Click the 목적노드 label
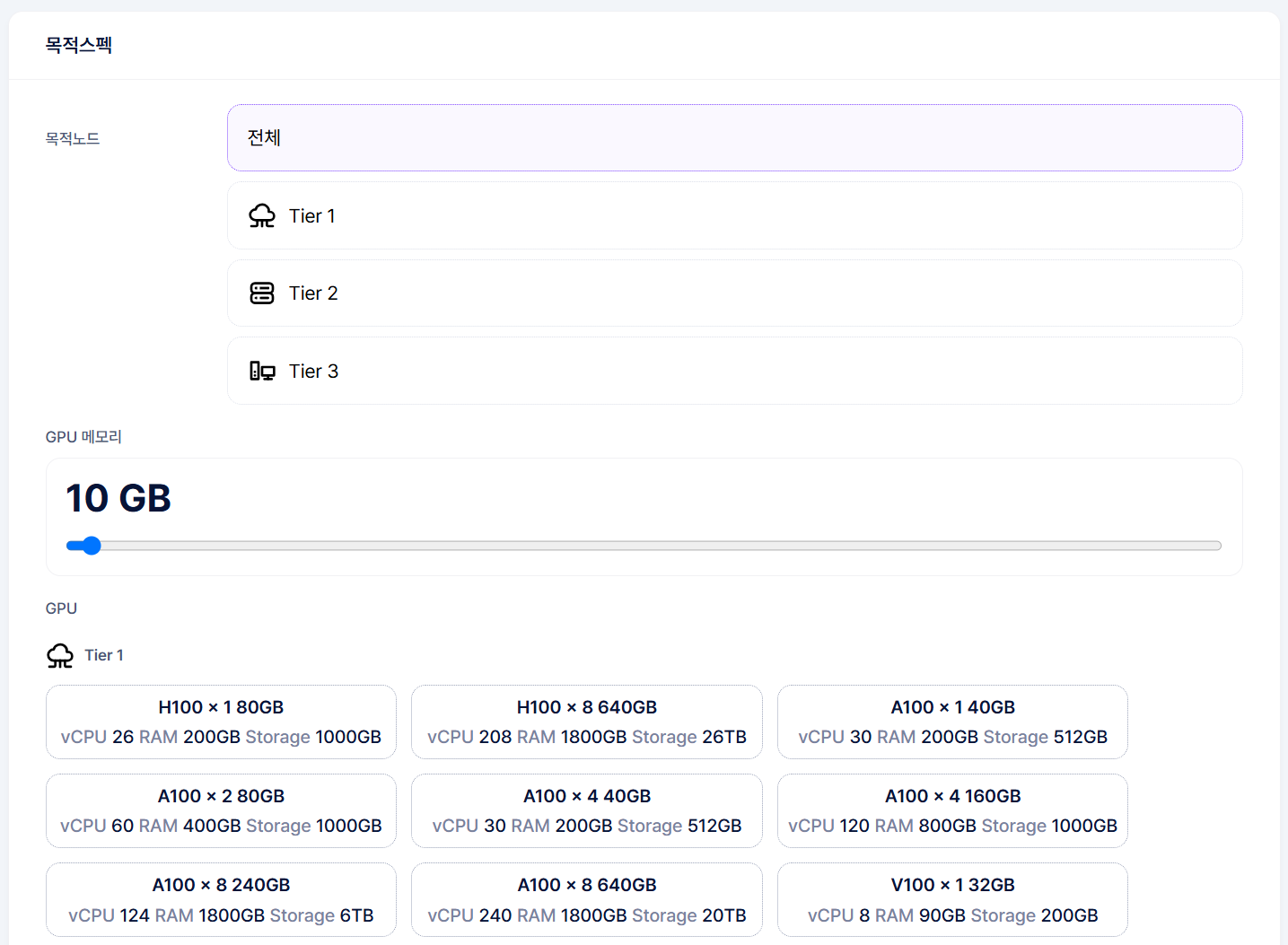1288x945 pixels. [73, 139]
